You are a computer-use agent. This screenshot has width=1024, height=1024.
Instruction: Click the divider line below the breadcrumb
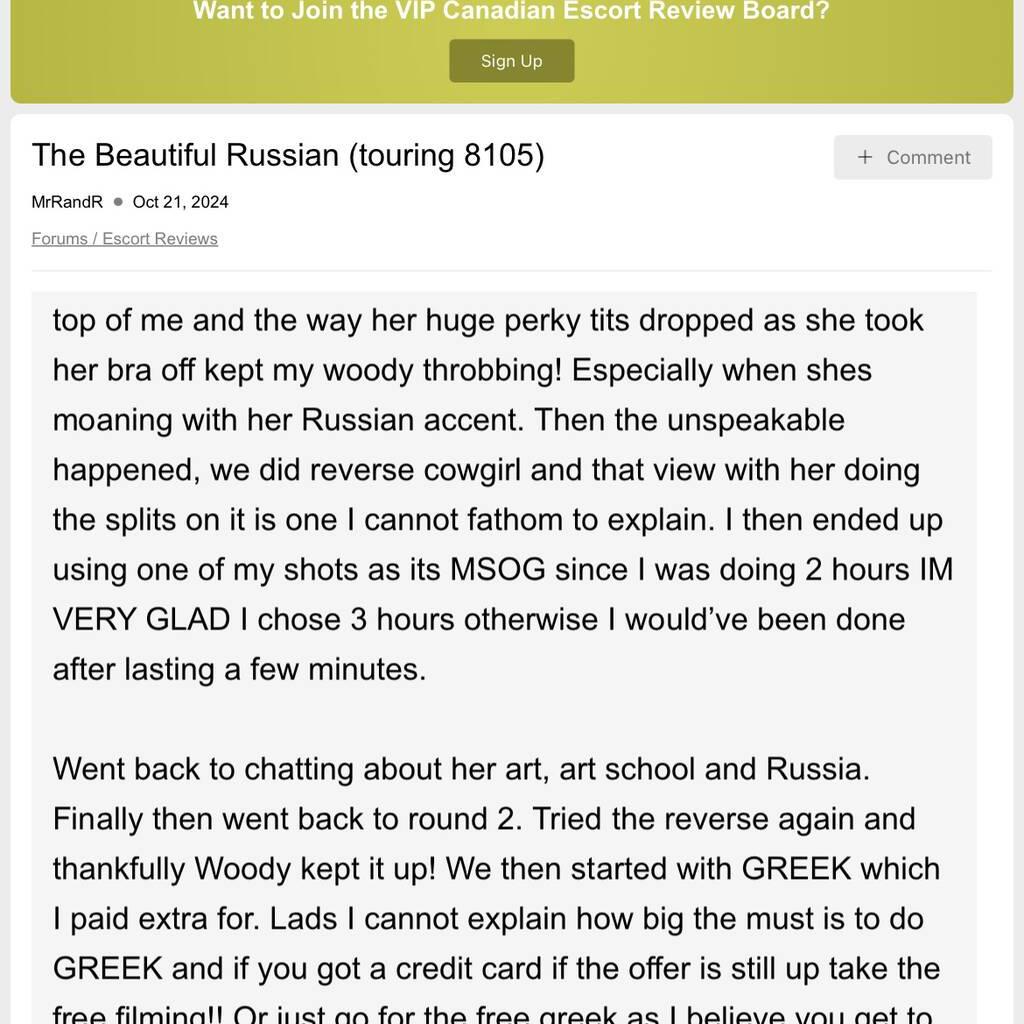511,270
